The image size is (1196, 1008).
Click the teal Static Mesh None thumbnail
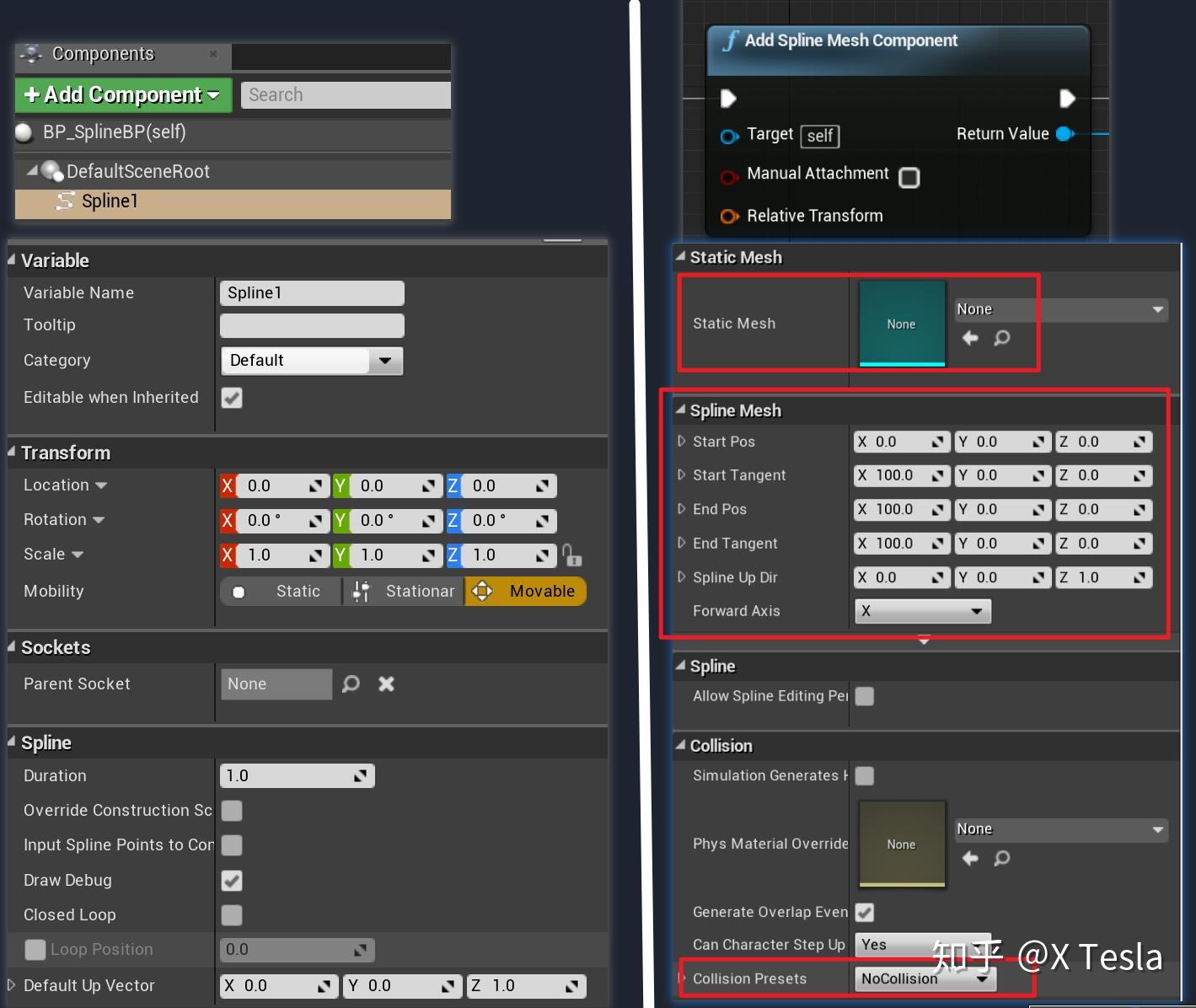901,324
